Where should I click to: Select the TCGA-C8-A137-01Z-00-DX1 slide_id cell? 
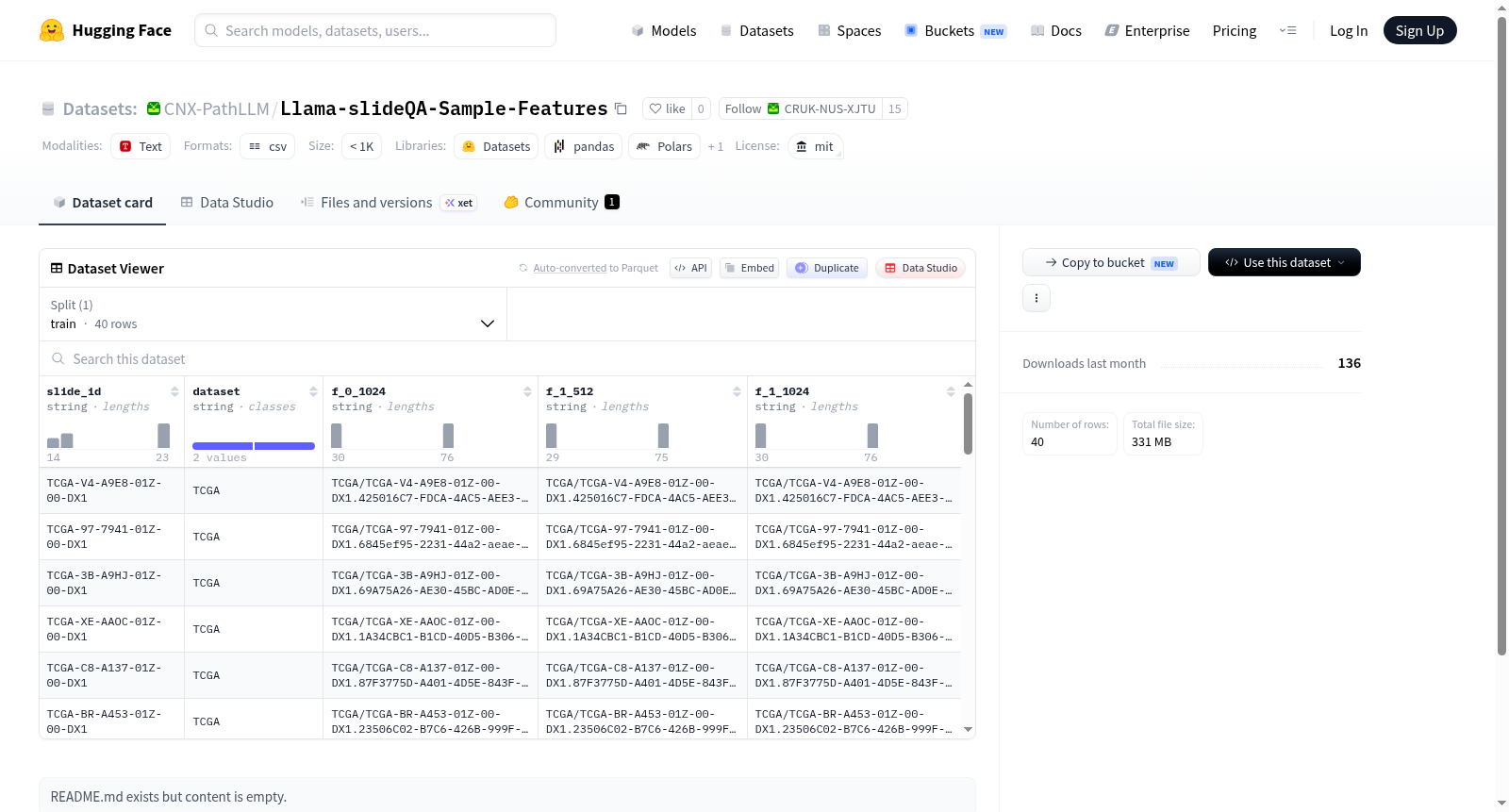pos(111,675)
